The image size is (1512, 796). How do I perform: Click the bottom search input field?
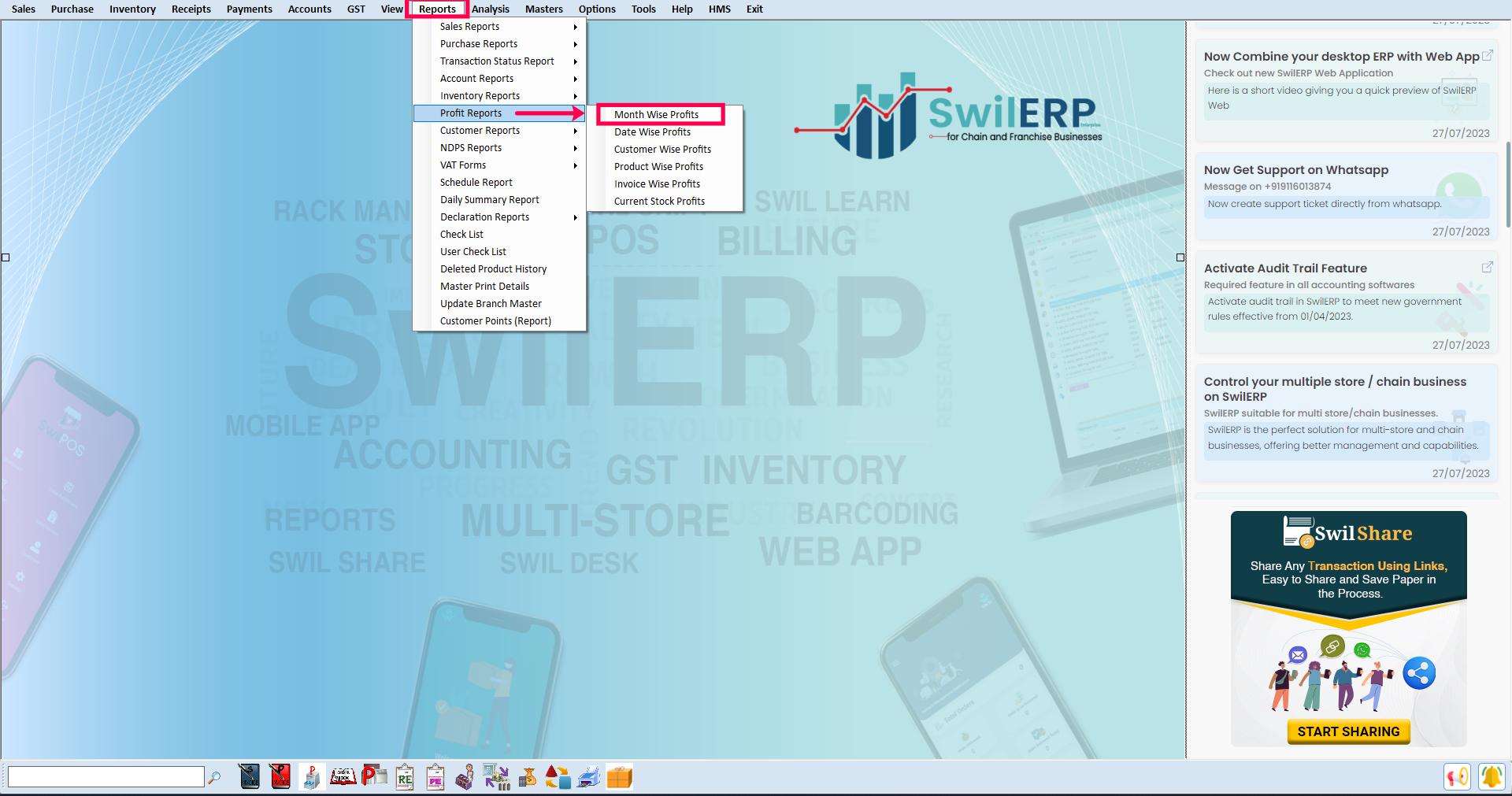[x=106, y=777]
